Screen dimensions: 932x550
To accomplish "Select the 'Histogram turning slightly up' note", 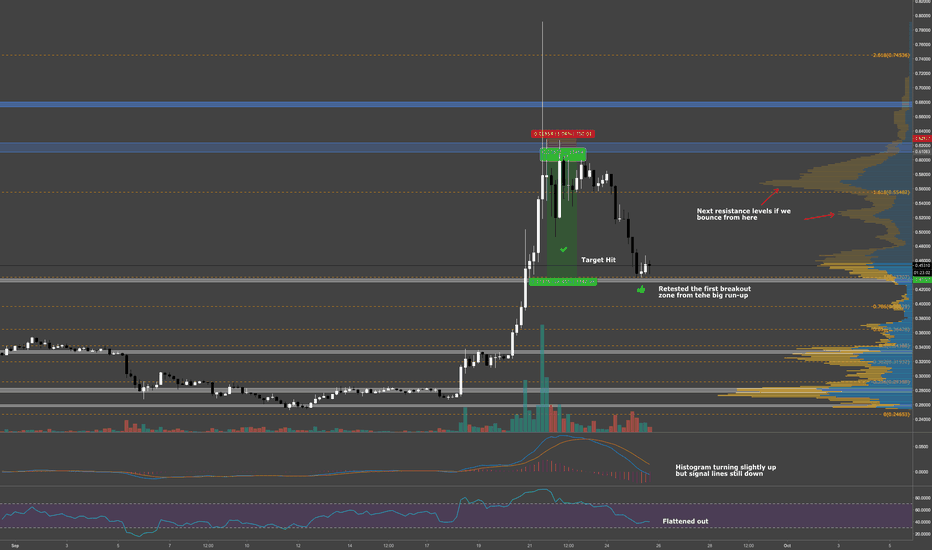I will [x=725, y=470].
